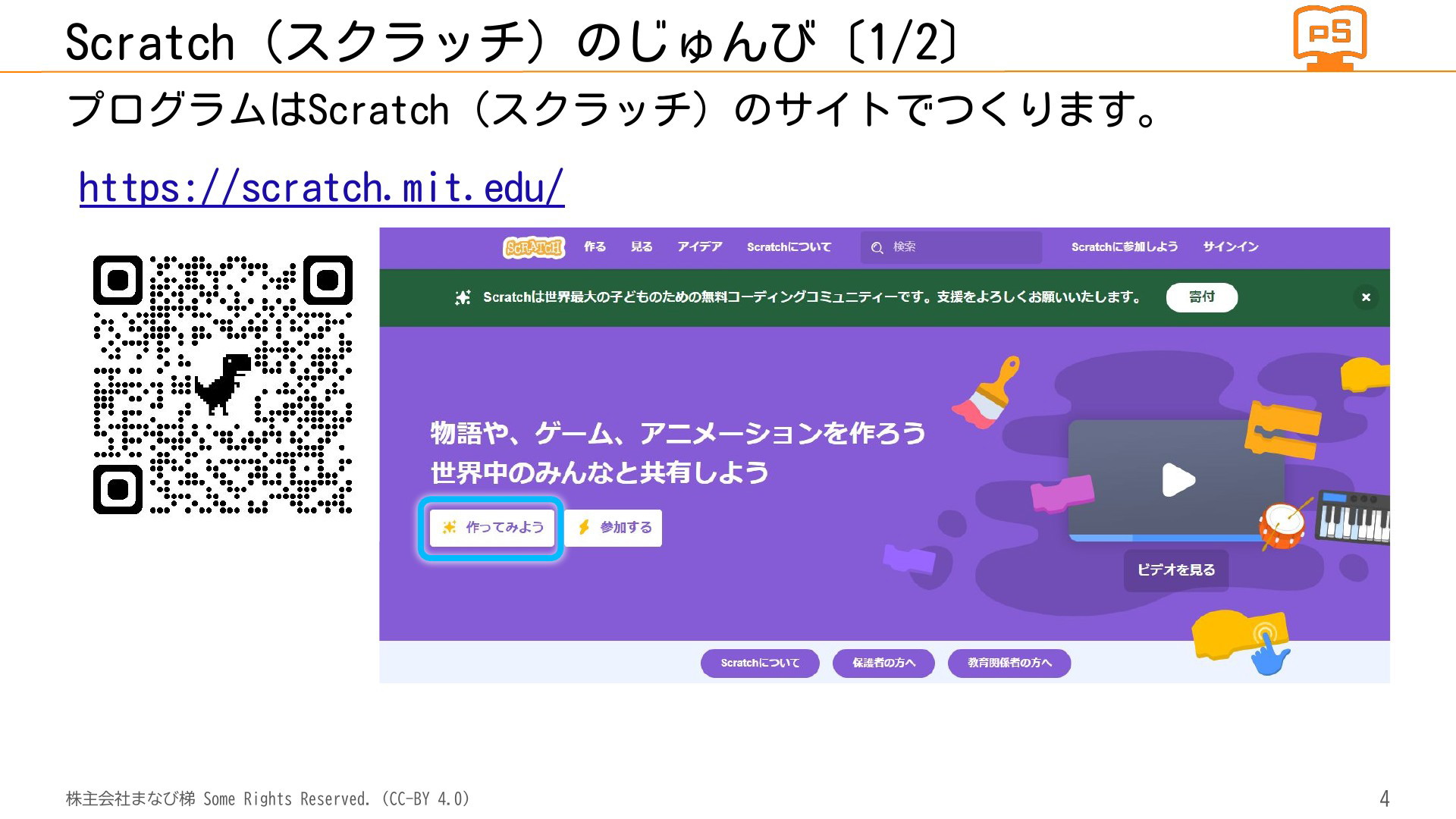Open the 作る menu item
The image size is (1456, 819).
tap(595, 247)
